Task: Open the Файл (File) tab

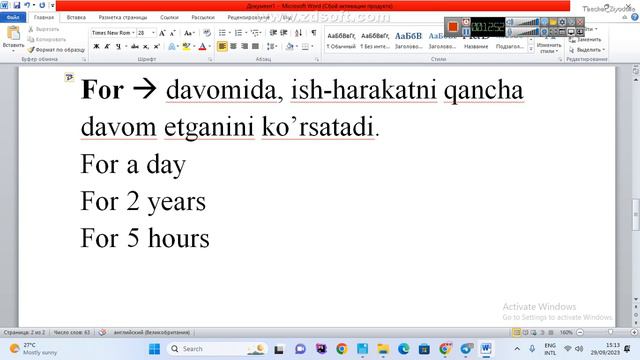Action: click(x=13, y=17)
